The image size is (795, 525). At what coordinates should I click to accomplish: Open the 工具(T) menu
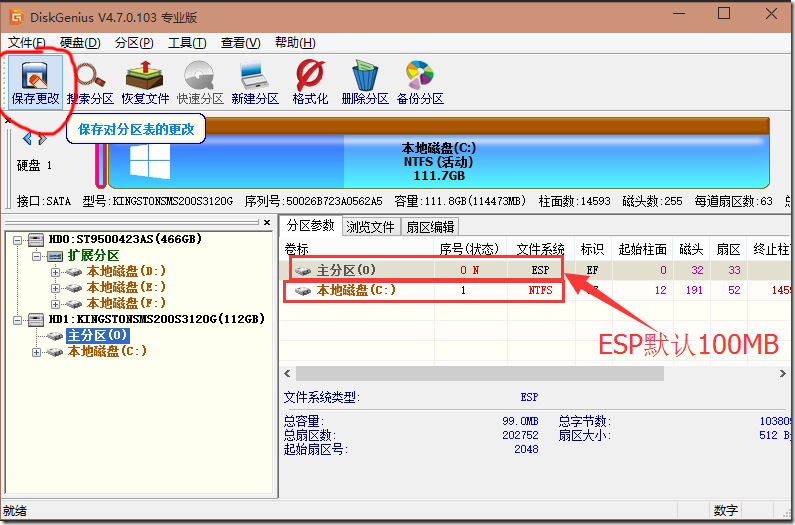click(x=187, y=43)
